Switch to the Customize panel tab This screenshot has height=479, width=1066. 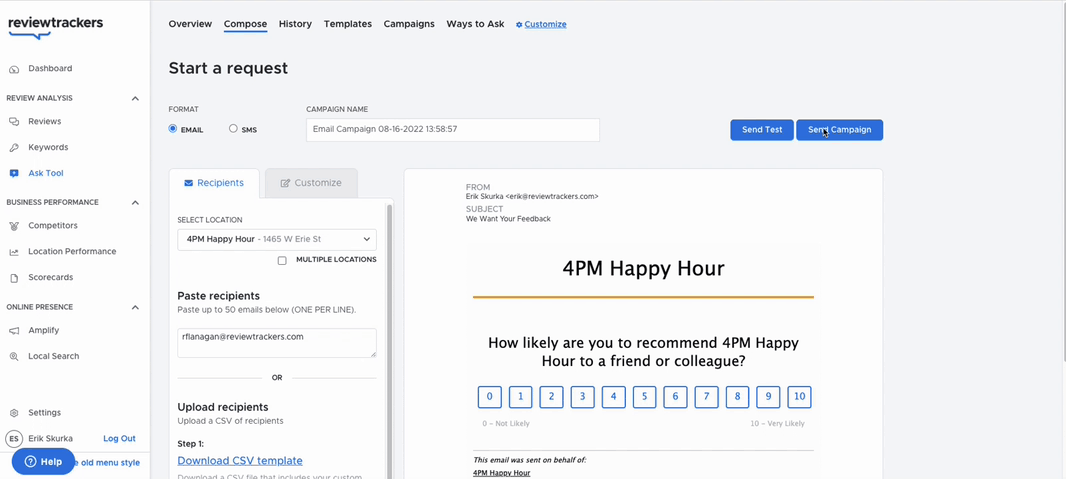(x=311, y=183)
